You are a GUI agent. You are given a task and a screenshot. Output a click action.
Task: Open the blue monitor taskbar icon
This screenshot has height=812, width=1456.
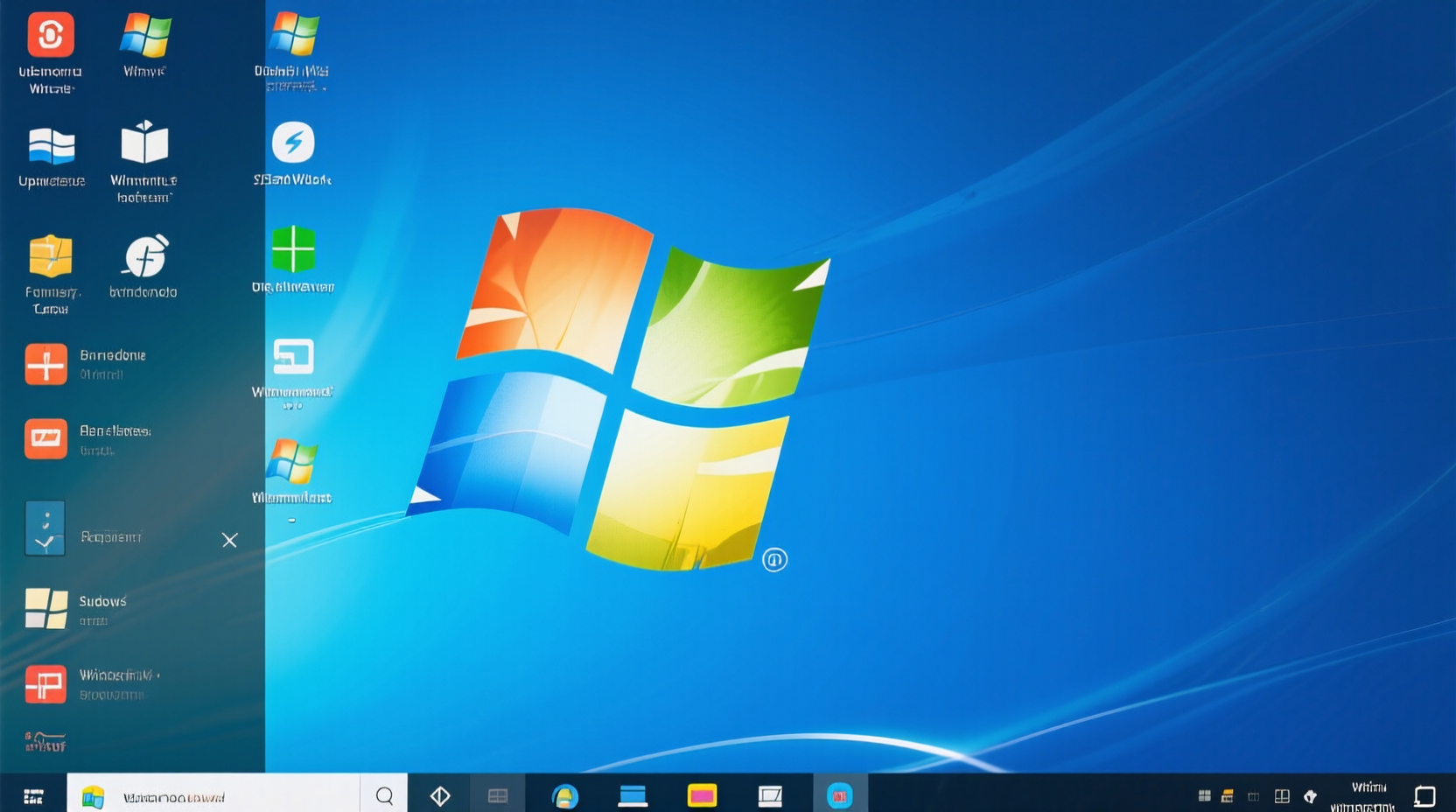point(633,795)
